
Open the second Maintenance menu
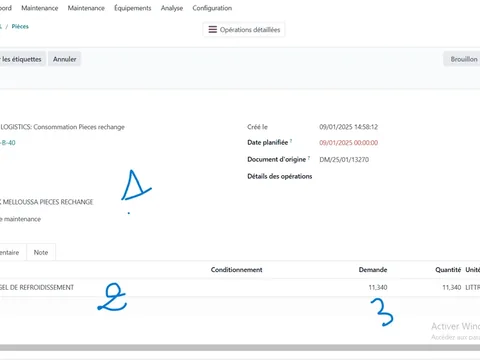[86, 8]
